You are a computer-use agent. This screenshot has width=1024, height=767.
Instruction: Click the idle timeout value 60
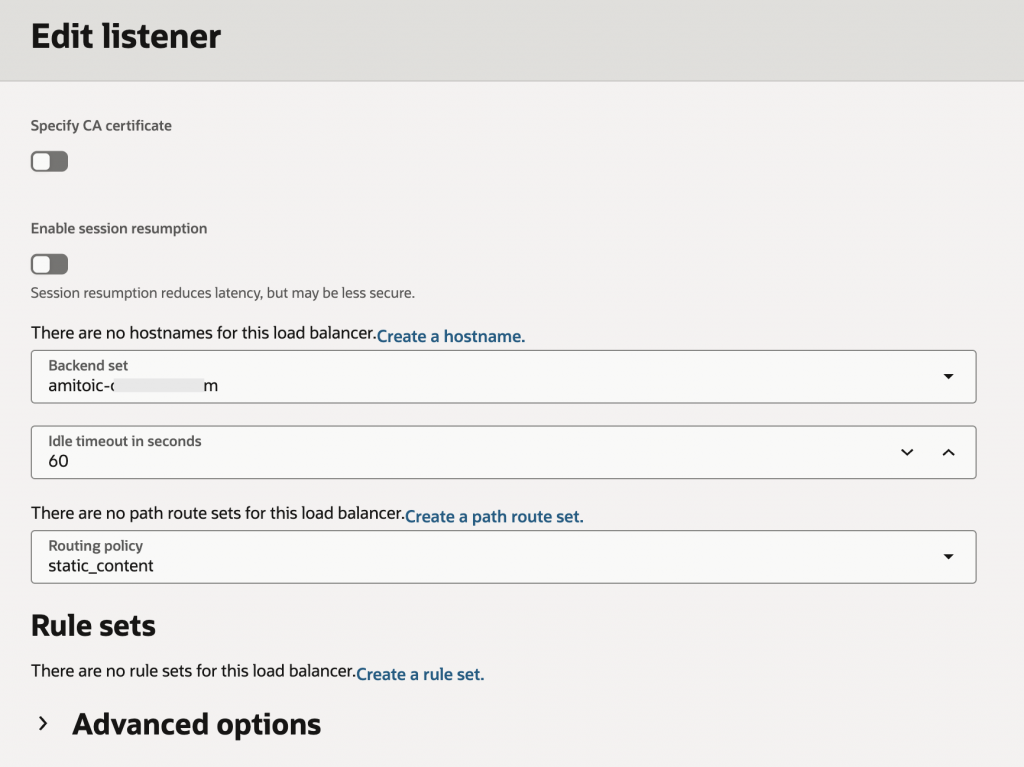(x=58, y=461)
